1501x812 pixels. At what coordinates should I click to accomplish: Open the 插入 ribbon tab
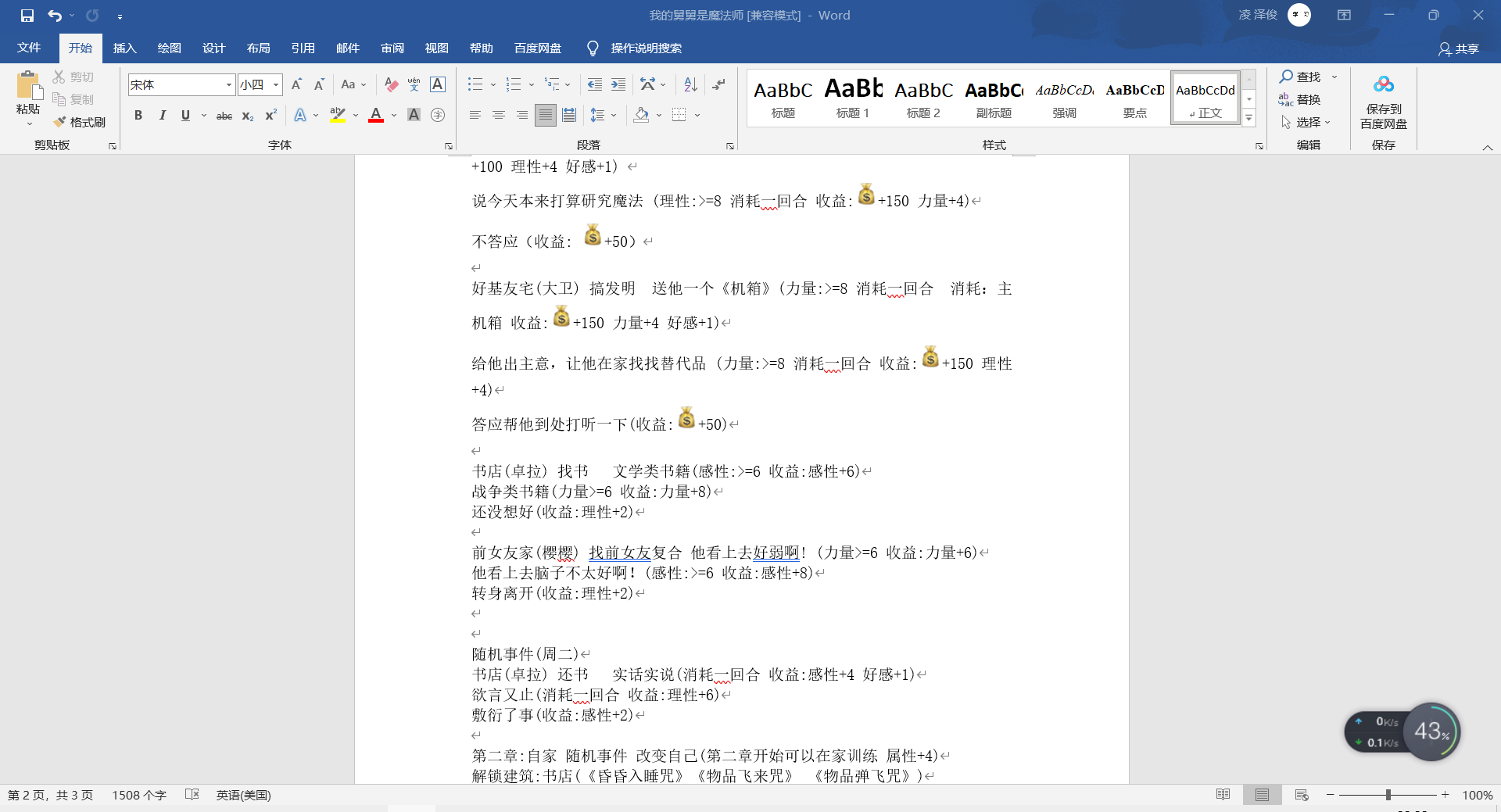click(124, 48)
